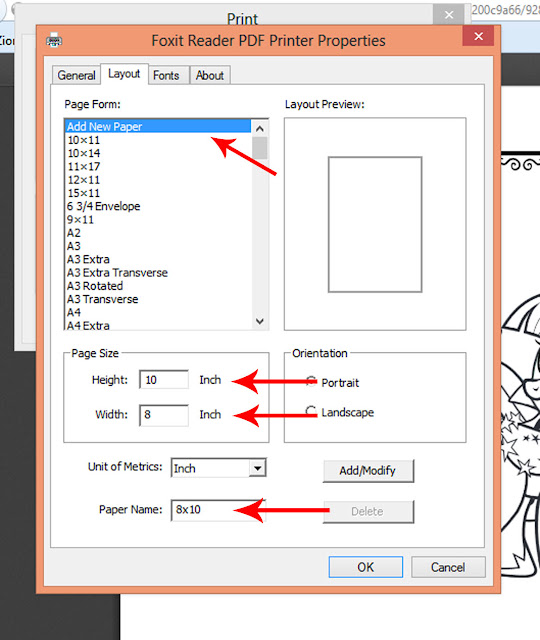Viewport: 540px width, 640px height.
Task: Choose the 10×11 paper size
Action: pyautogui.click(x=158, y=140)
